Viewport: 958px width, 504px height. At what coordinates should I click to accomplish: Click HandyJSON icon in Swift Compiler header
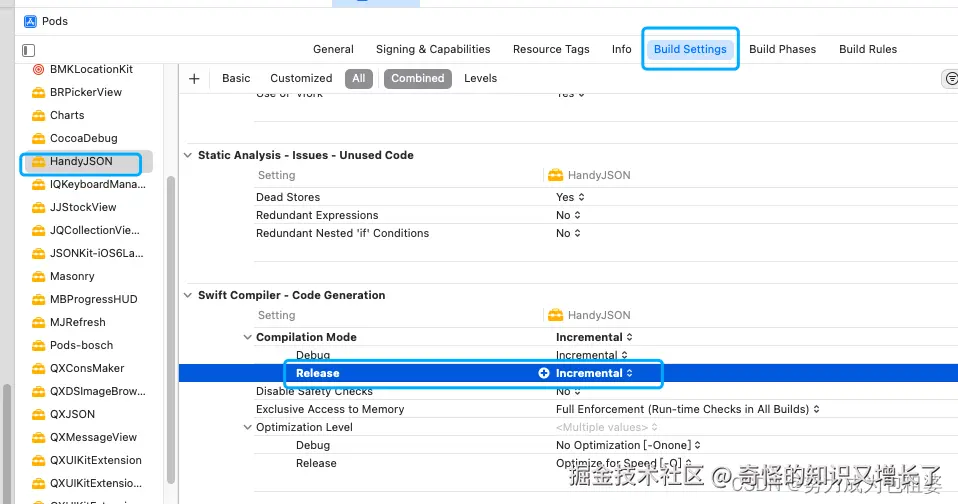(x=555, y=315)
